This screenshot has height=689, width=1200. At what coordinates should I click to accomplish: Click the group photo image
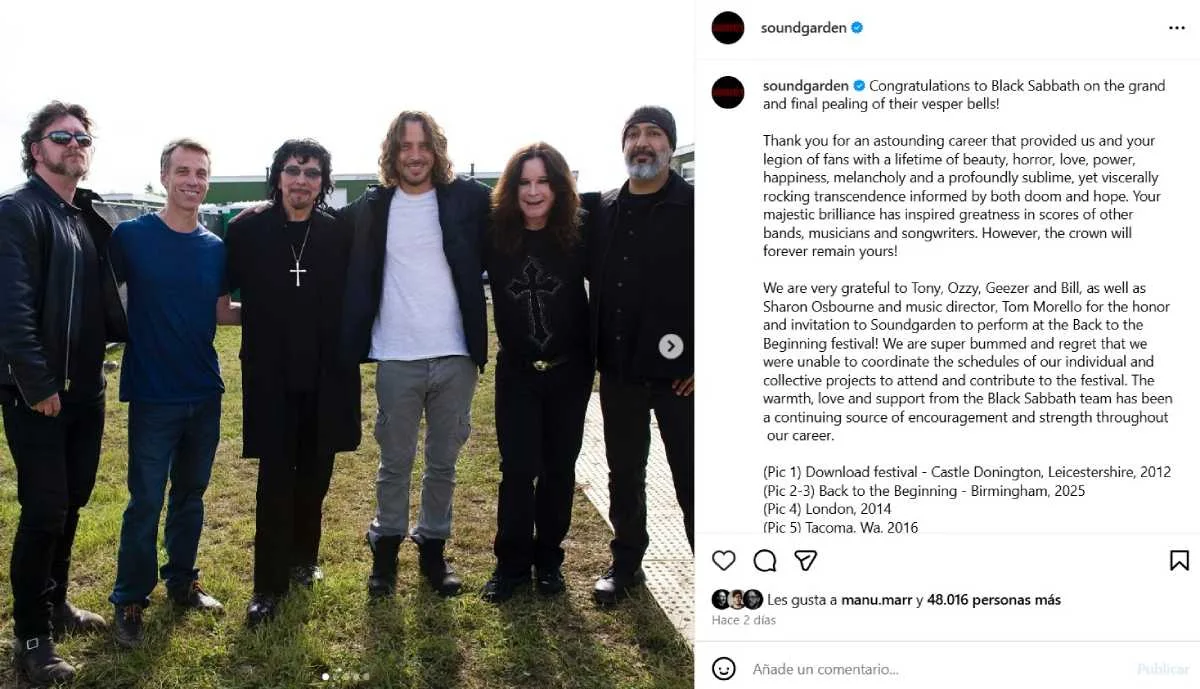(x=347, y=344)
